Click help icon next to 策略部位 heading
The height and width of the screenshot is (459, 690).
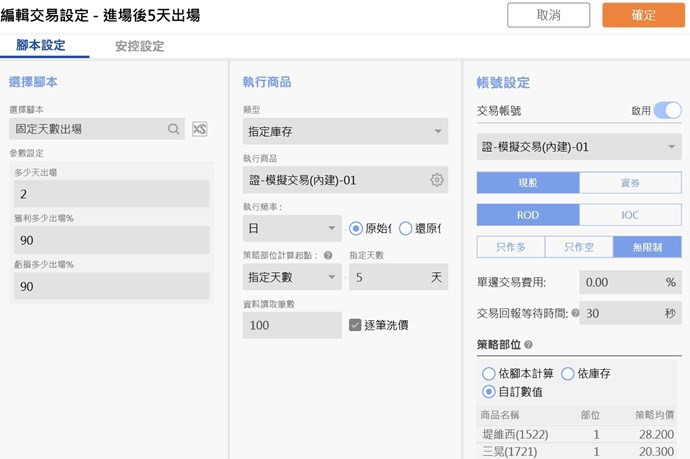(x=529, y=345)
